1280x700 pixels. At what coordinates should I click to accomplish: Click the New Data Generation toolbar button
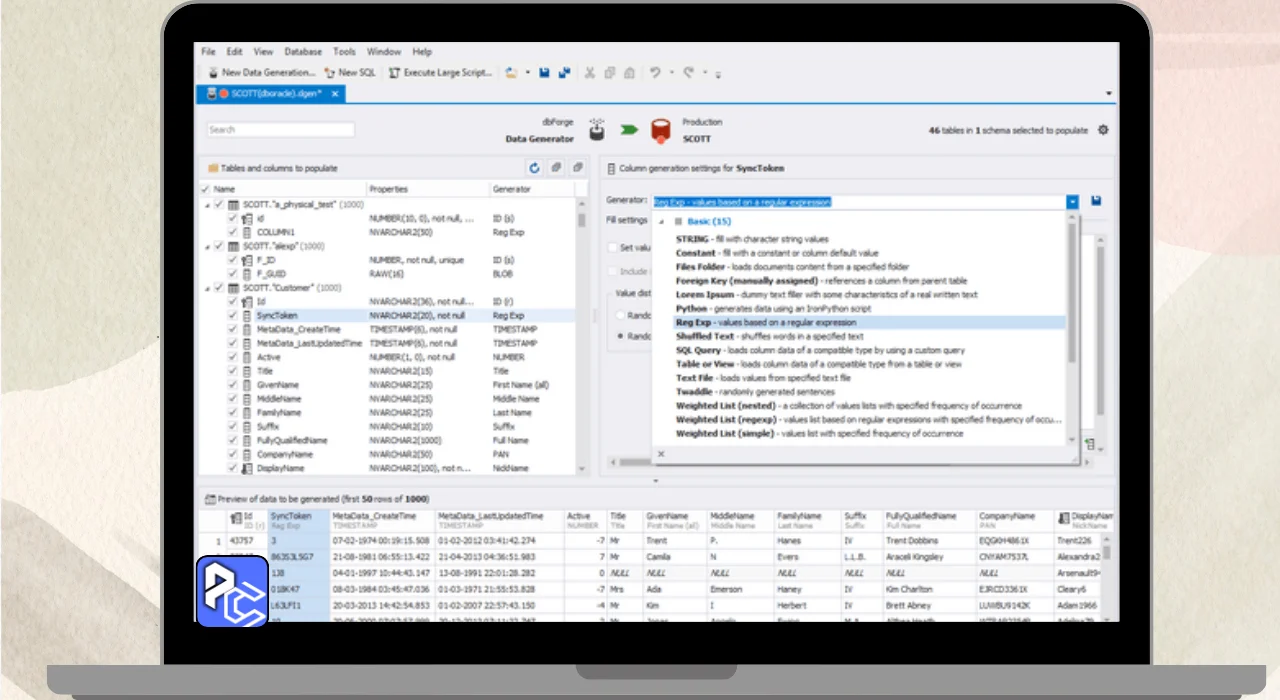(262, 73)
